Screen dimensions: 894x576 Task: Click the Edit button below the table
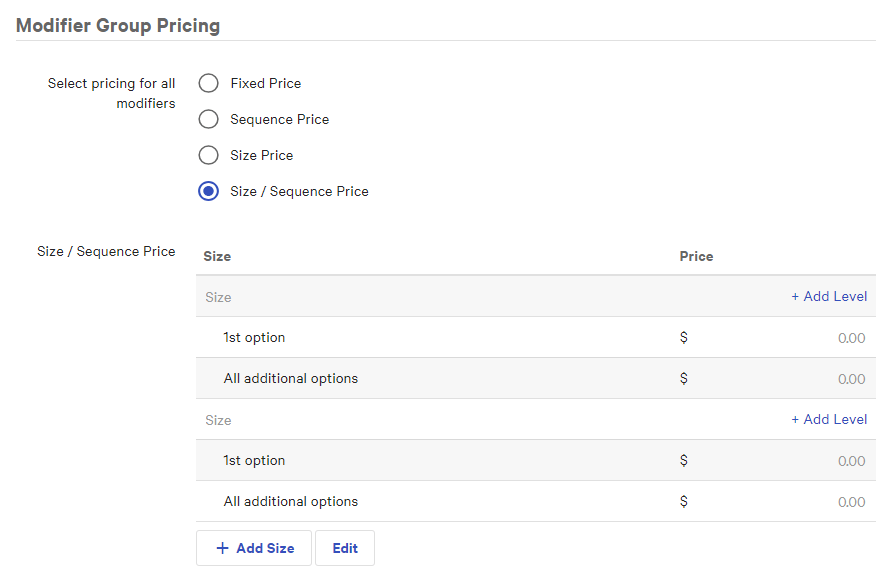[x=344, y=547]
